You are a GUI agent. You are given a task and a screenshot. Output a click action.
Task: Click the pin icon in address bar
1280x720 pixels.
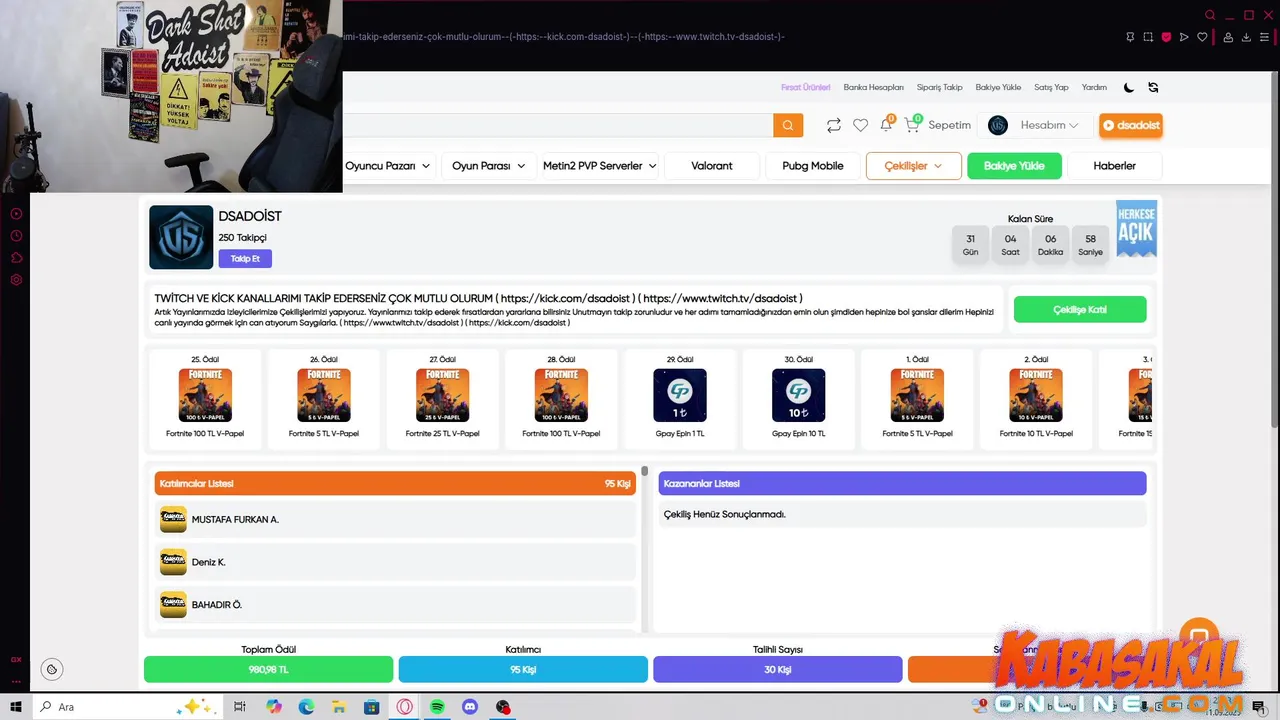1130,37
